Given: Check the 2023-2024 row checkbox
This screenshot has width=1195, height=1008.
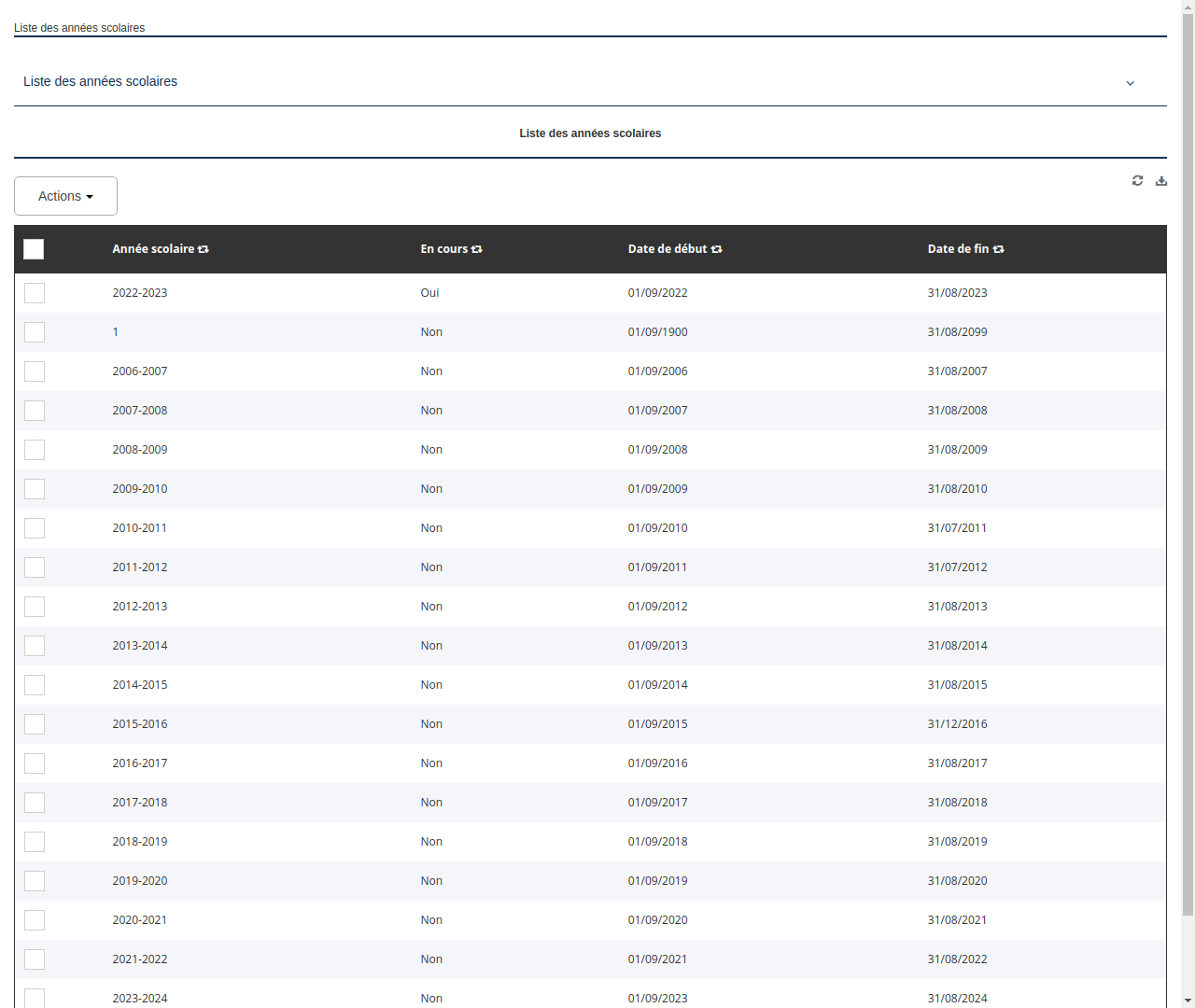Looking at the screenshot, I should coord(35,998).
